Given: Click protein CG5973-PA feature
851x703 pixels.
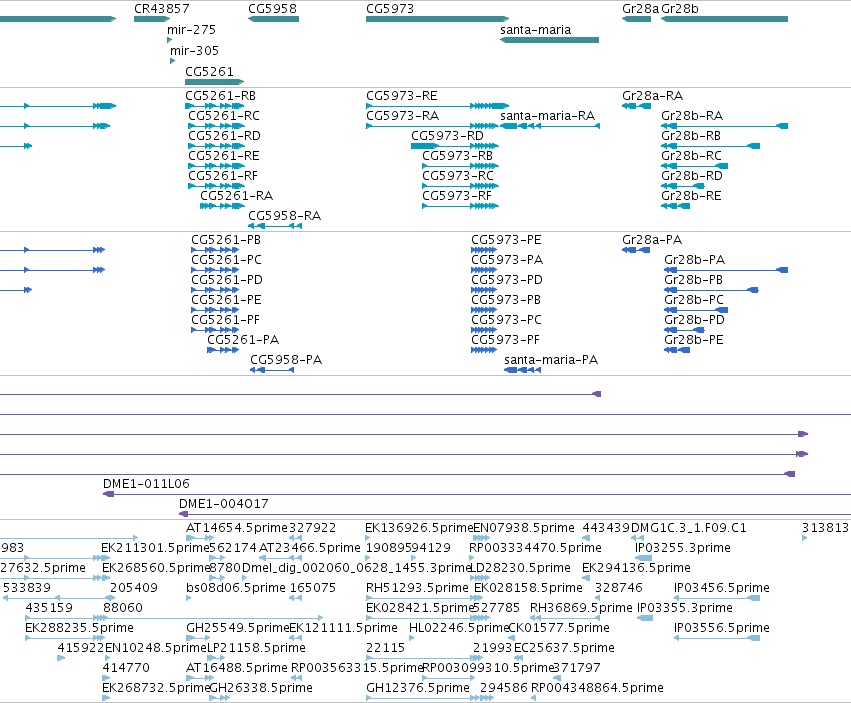Looking at the screenshot, I should (x=484, y=270).
